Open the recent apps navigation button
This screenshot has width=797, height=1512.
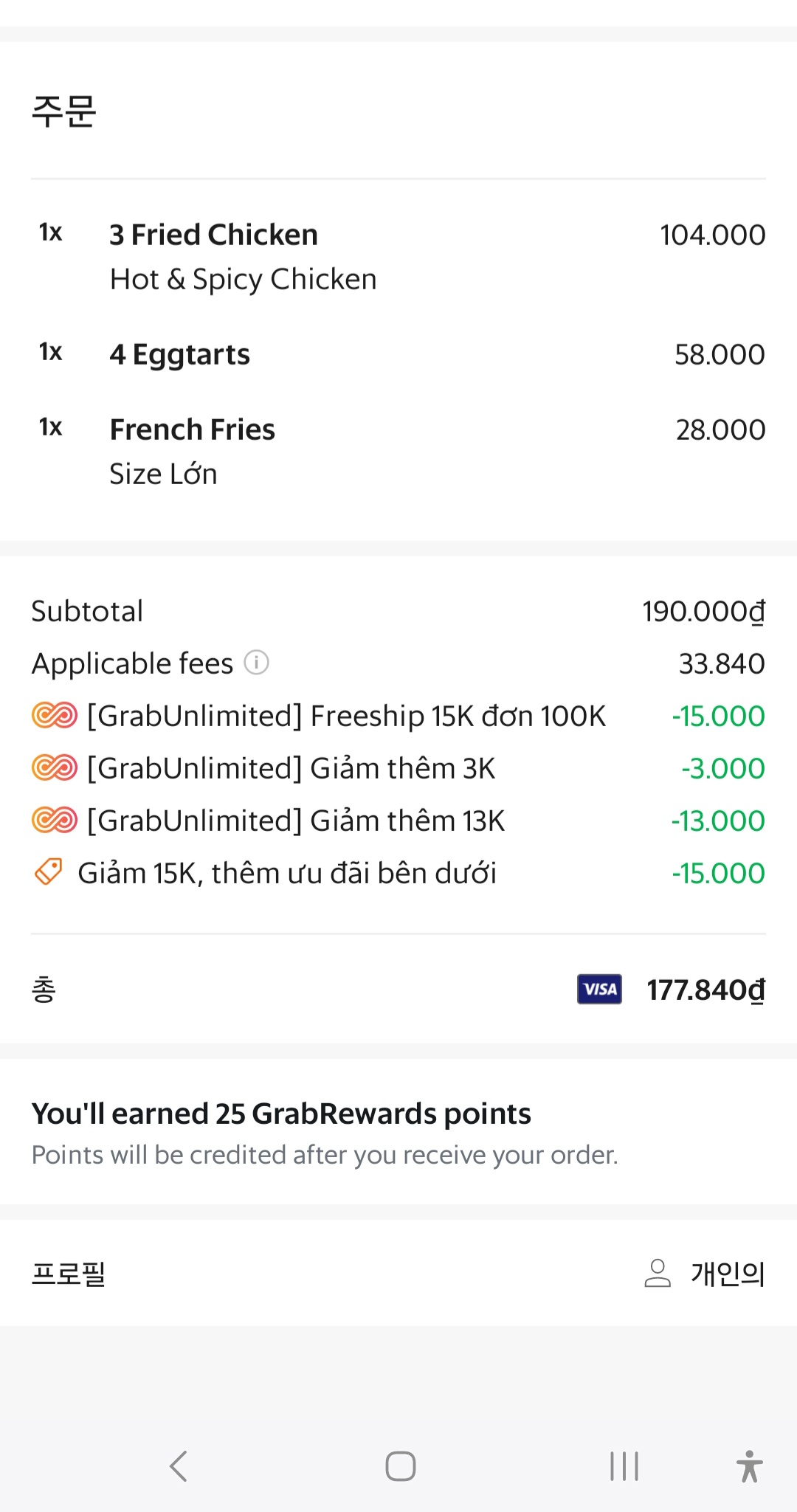click(x=624, y=1466)
